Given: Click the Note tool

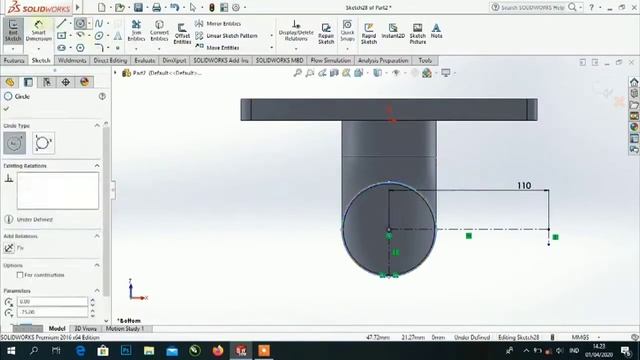Looking at the screenshot, I should coord(436,31).
